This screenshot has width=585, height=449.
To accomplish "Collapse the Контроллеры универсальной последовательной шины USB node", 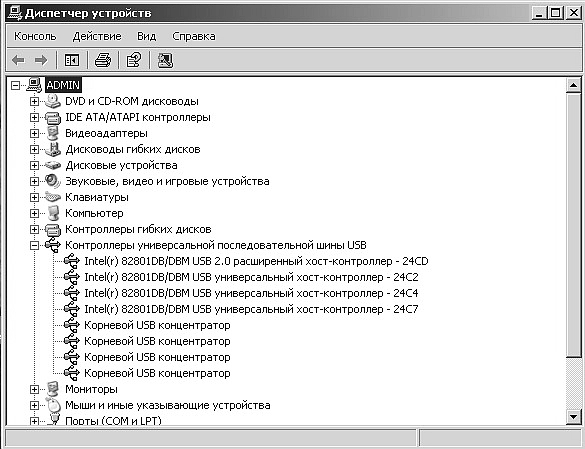I will point(34,245).
